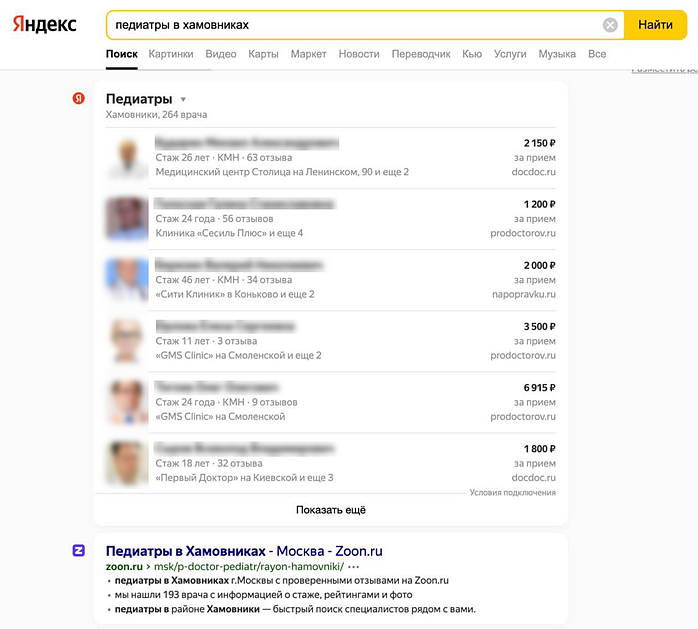
Task: Click the Условия подключения link
Action: (513, 493)
